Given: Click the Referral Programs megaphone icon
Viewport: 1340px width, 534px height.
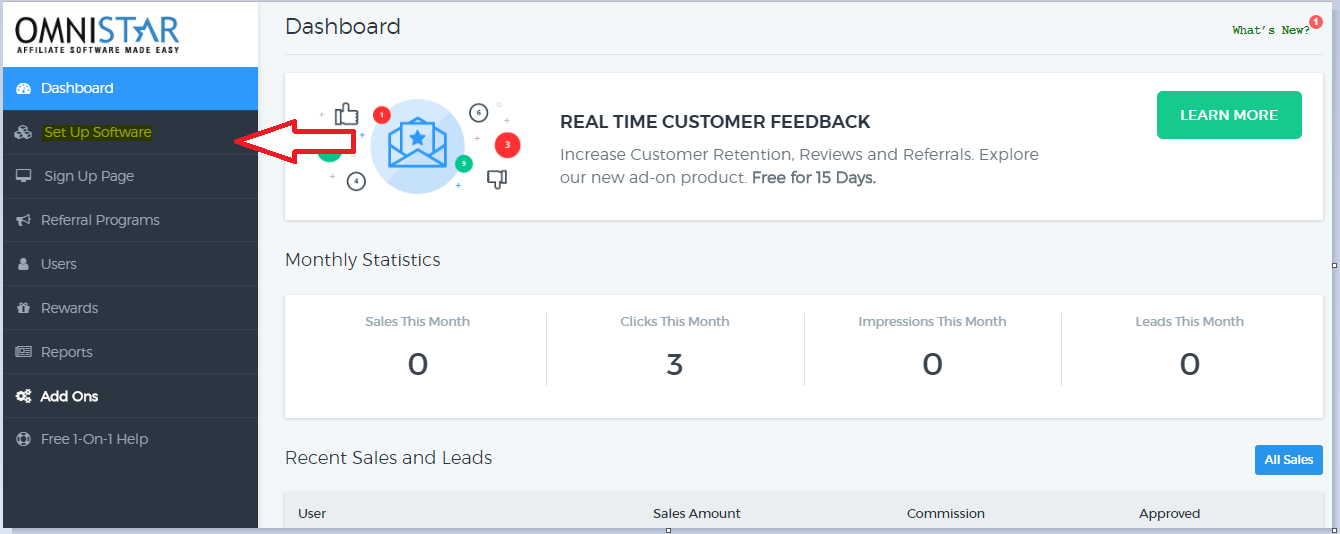Looking at the screenshot, I should 24,220.
